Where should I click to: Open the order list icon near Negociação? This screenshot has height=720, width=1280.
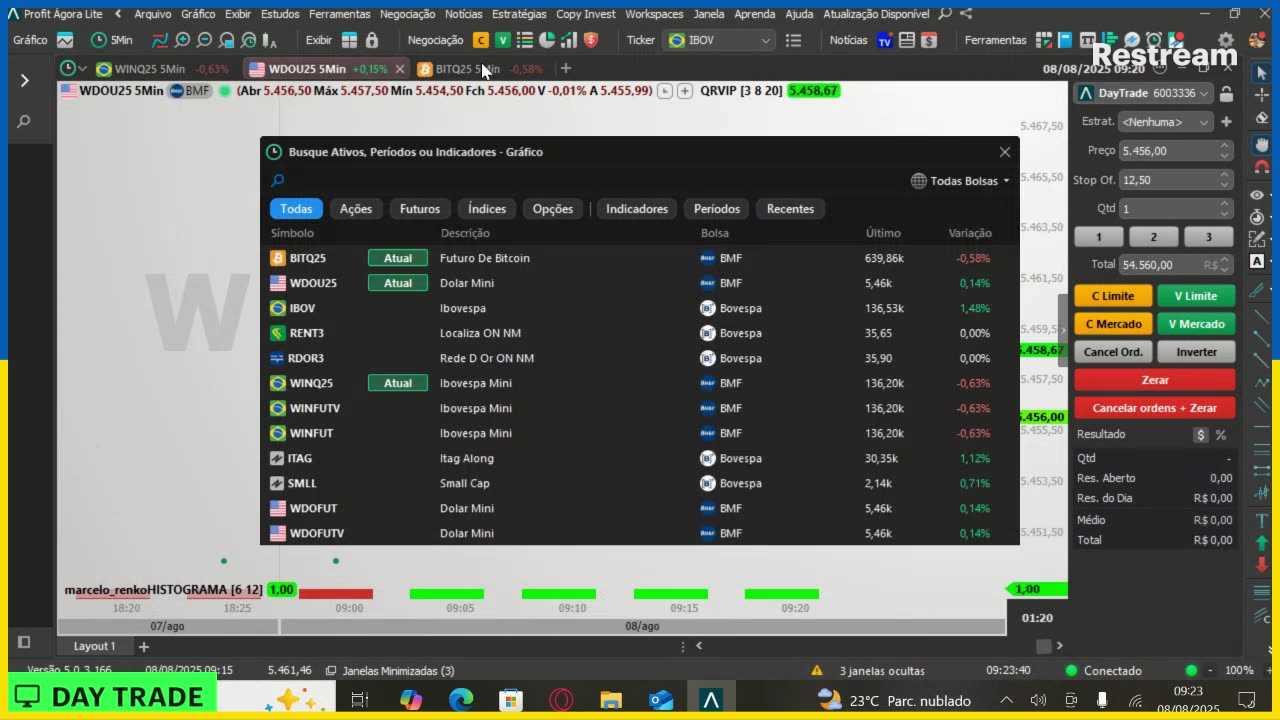(525, 40)
